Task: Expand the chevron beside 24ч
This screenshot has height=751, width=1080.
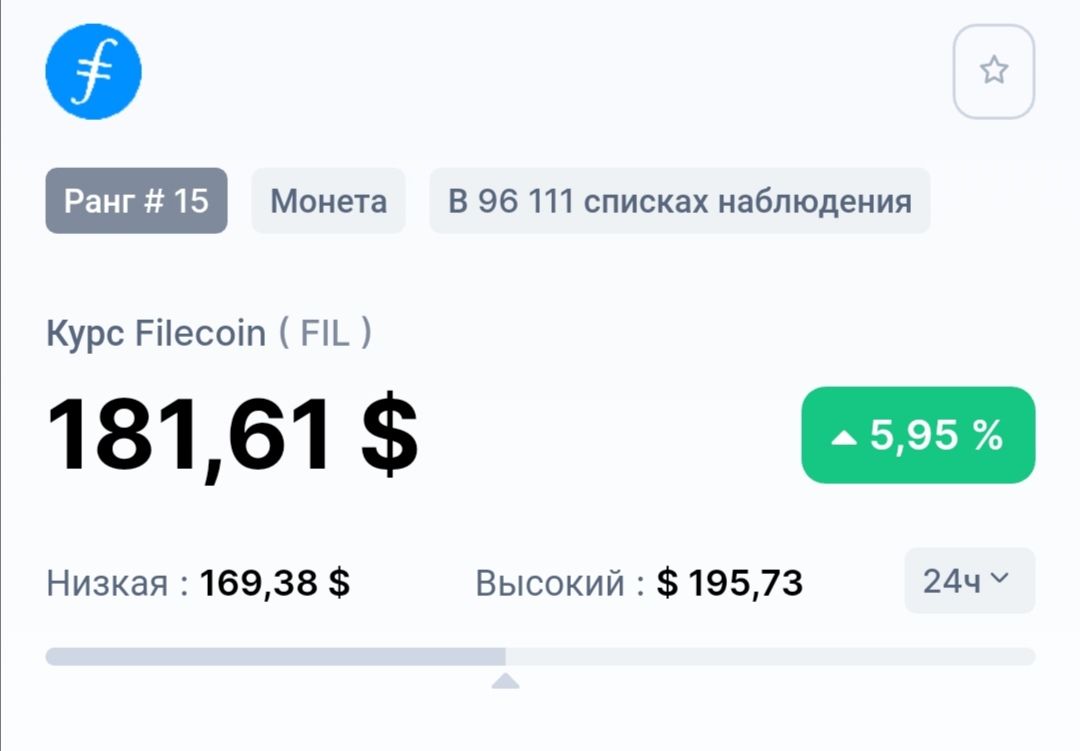Action: coord(999,579)
